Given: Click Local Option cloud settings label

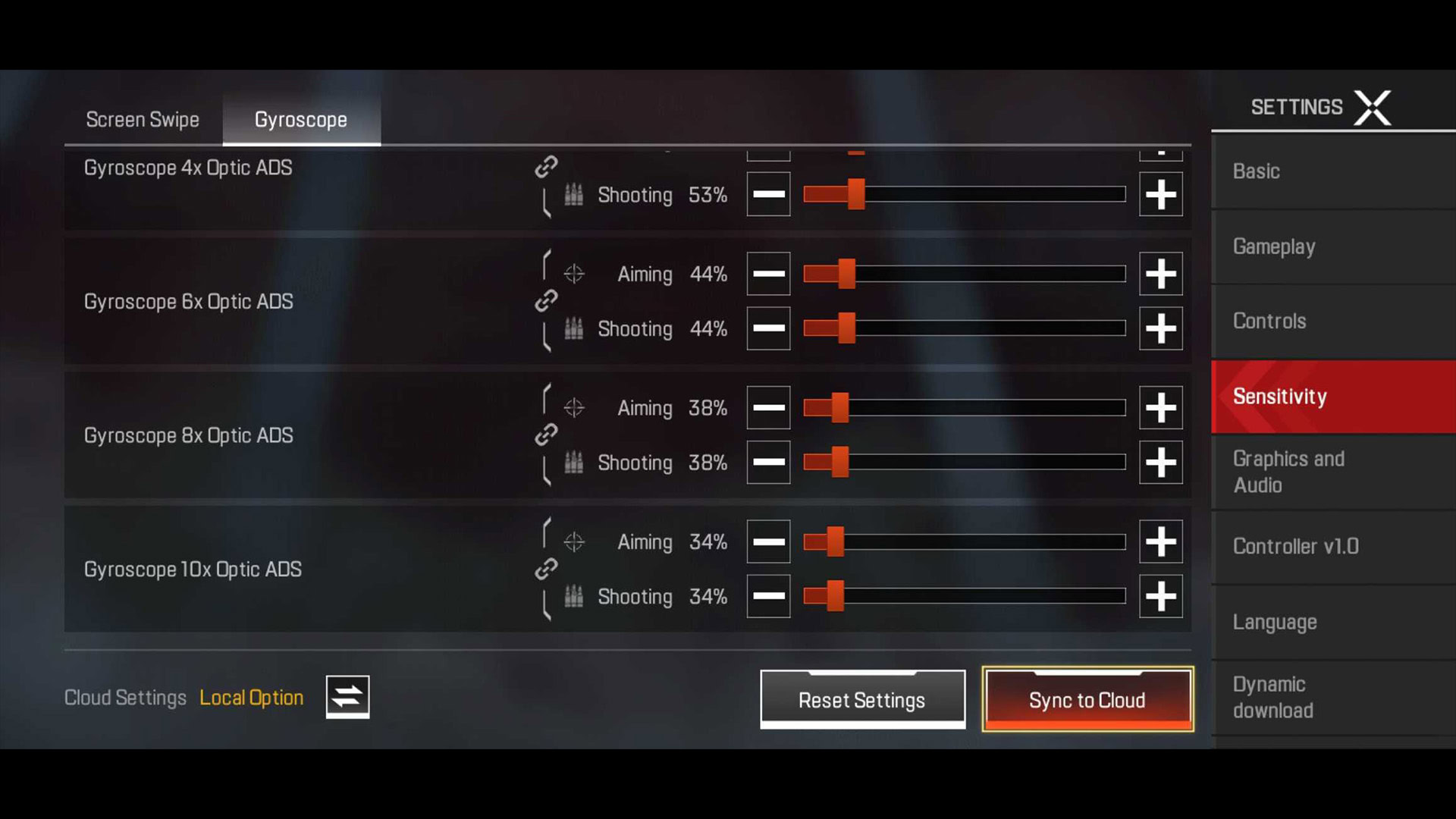Looking at the screenshot, I should 251,697.
